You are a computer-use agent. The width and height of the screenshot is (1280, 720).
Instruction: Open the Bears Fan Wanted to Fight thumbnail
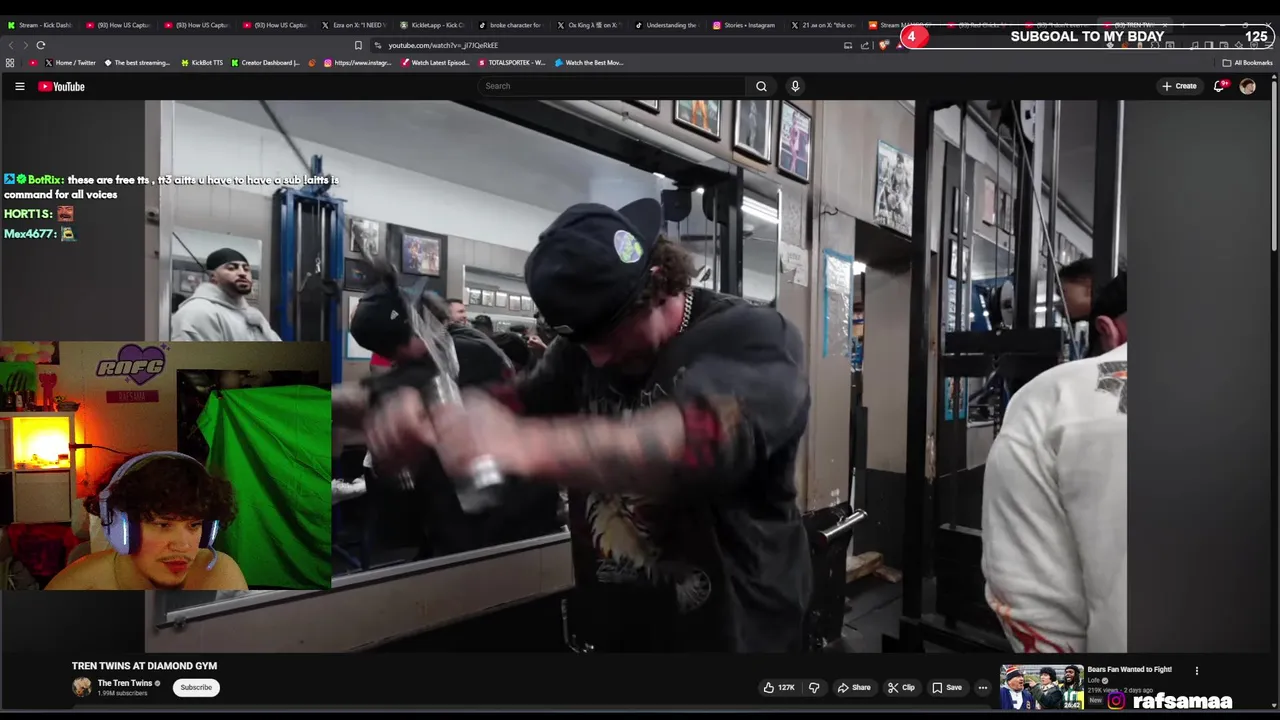click(x=1041, y=687)
